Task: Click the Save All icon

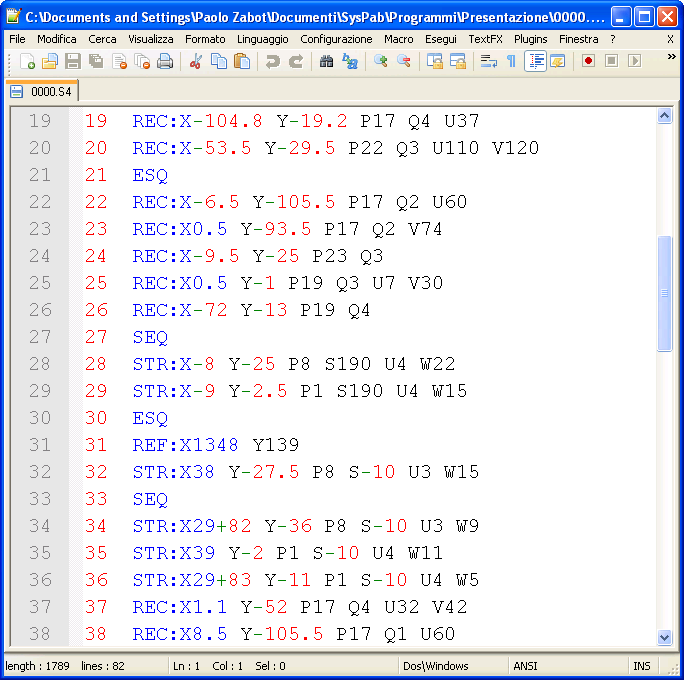Action: [96, 61]
